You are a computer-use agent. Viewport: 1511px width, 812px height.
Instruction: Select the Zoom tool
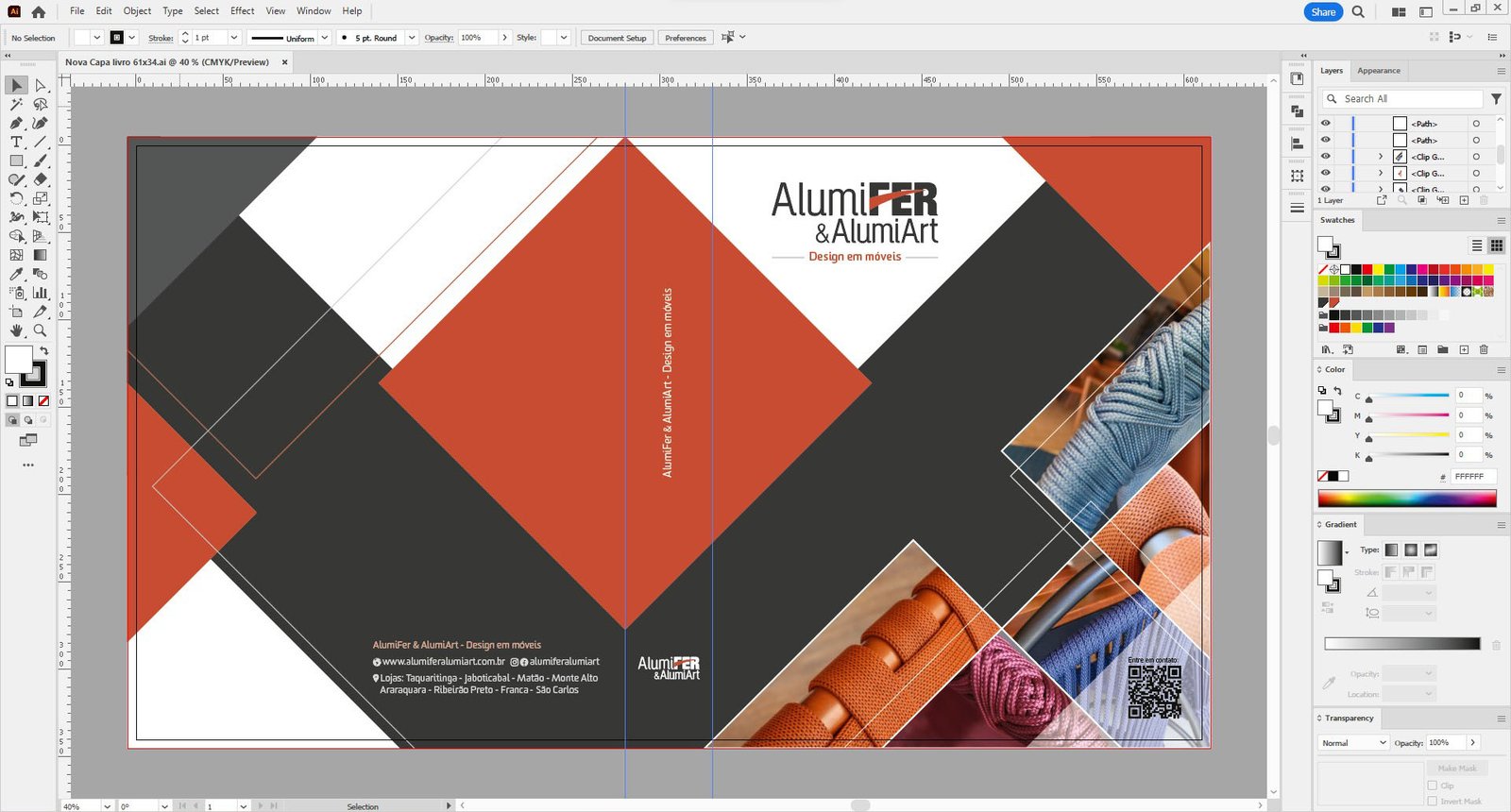(41, 330)
